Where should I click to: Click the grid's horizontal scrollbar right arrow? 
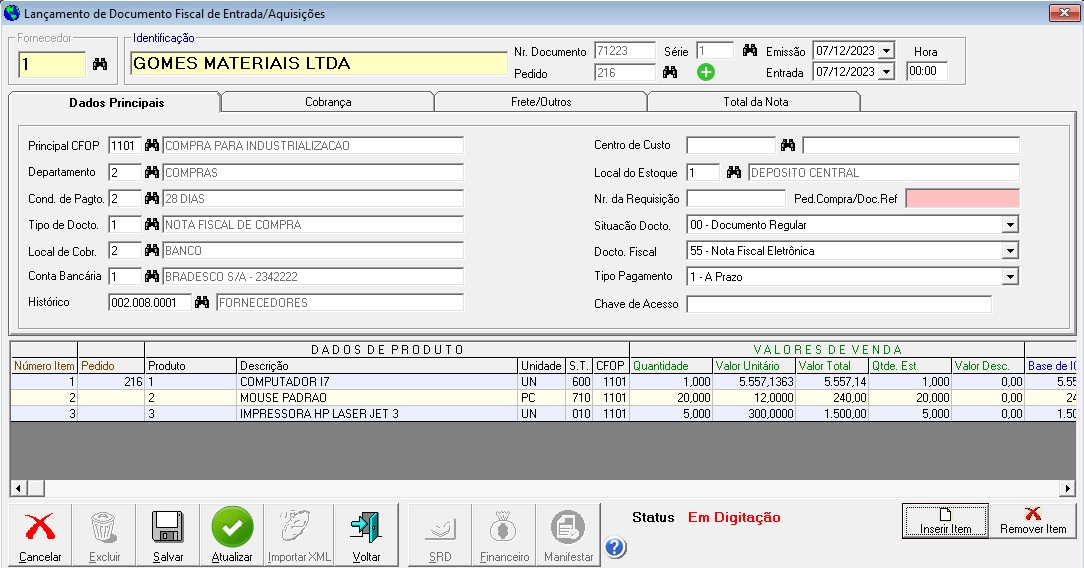[x=1069, y=488]
